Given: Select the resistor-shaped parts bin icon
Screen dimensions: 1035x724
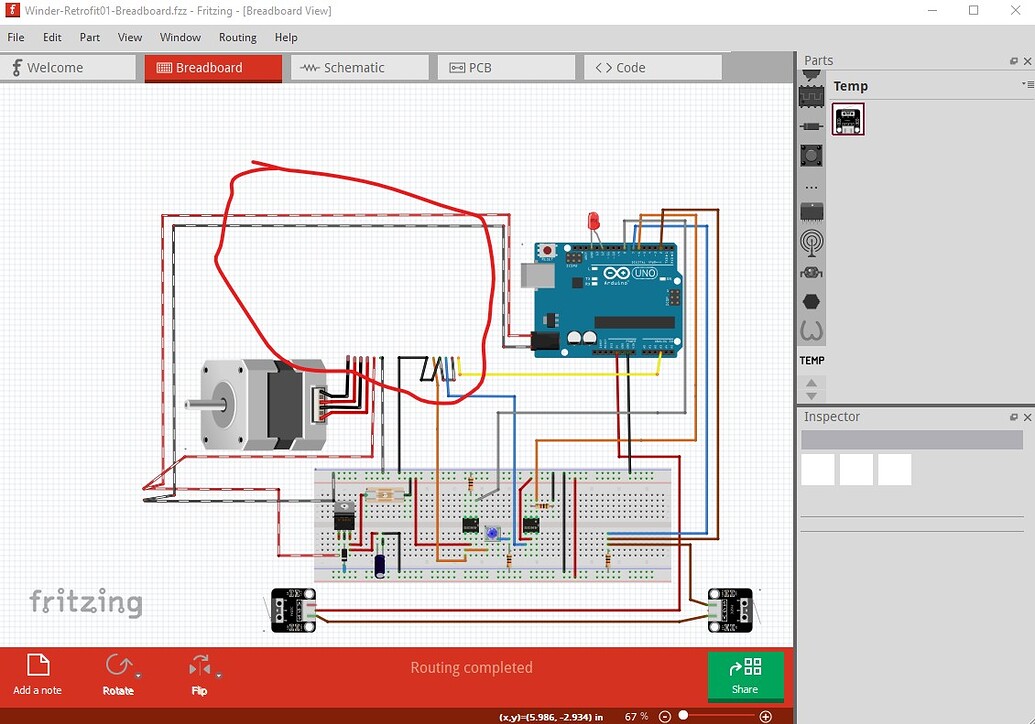Looking at the screenshot, I should pyautogui.click(x=811, y=126).
